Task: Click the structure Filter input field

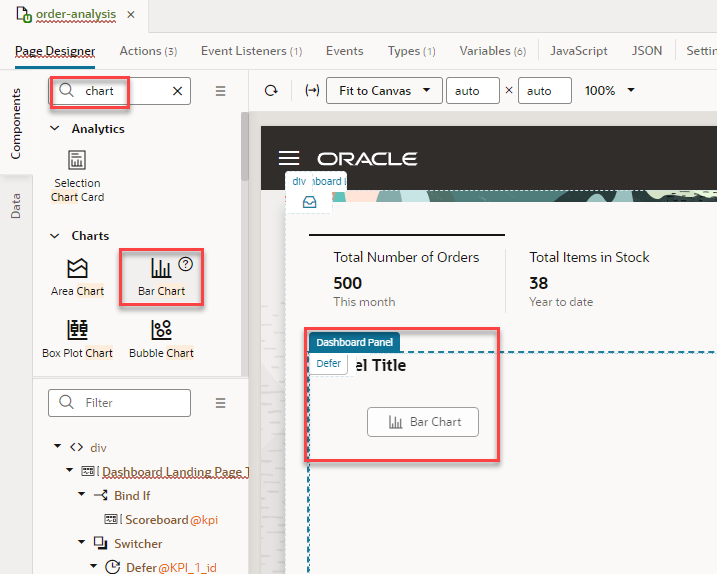Action: (120, 403)
